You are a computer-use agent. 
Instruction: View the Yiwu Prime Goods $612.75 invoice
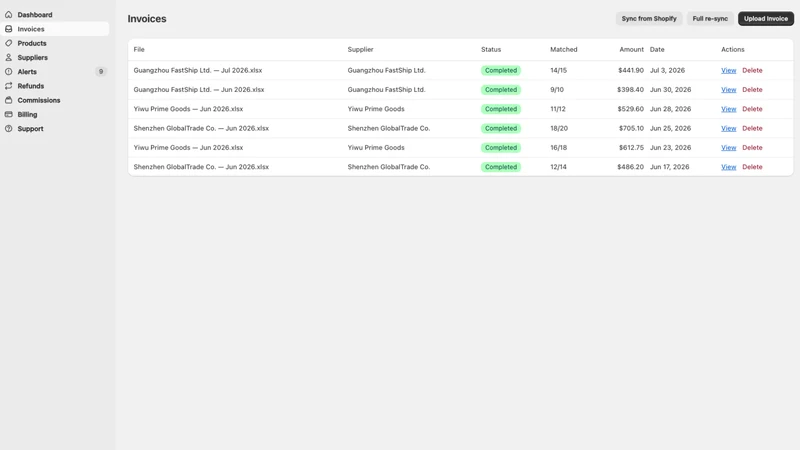click(728, 148)
